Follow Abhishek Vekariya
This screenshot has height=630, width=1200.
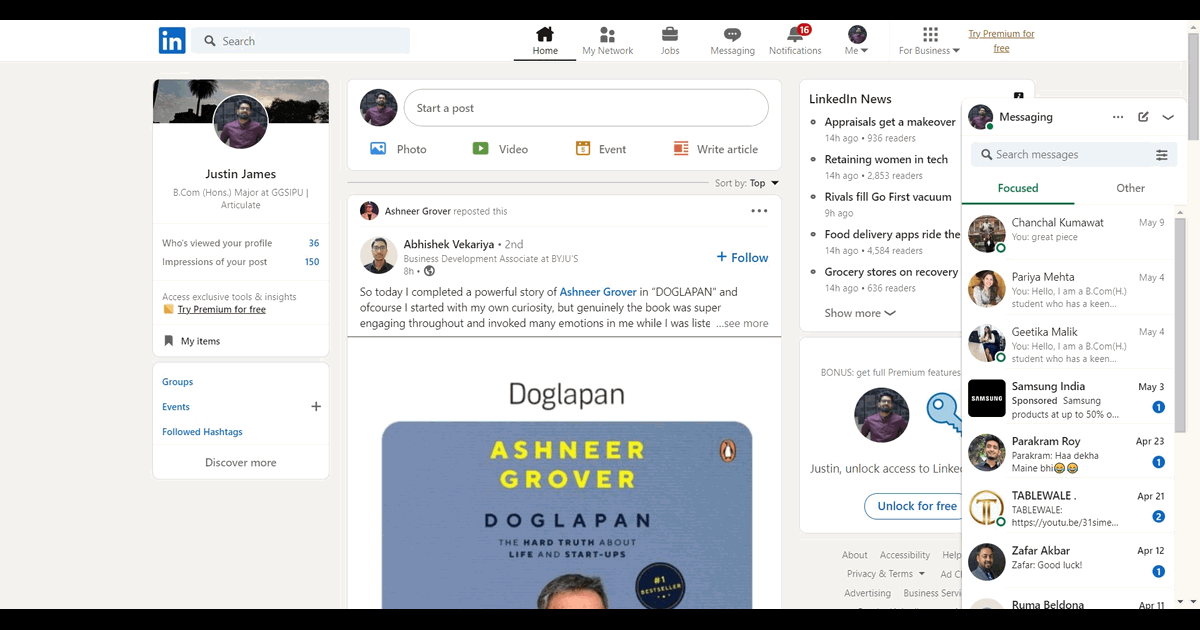click(743, 257)
